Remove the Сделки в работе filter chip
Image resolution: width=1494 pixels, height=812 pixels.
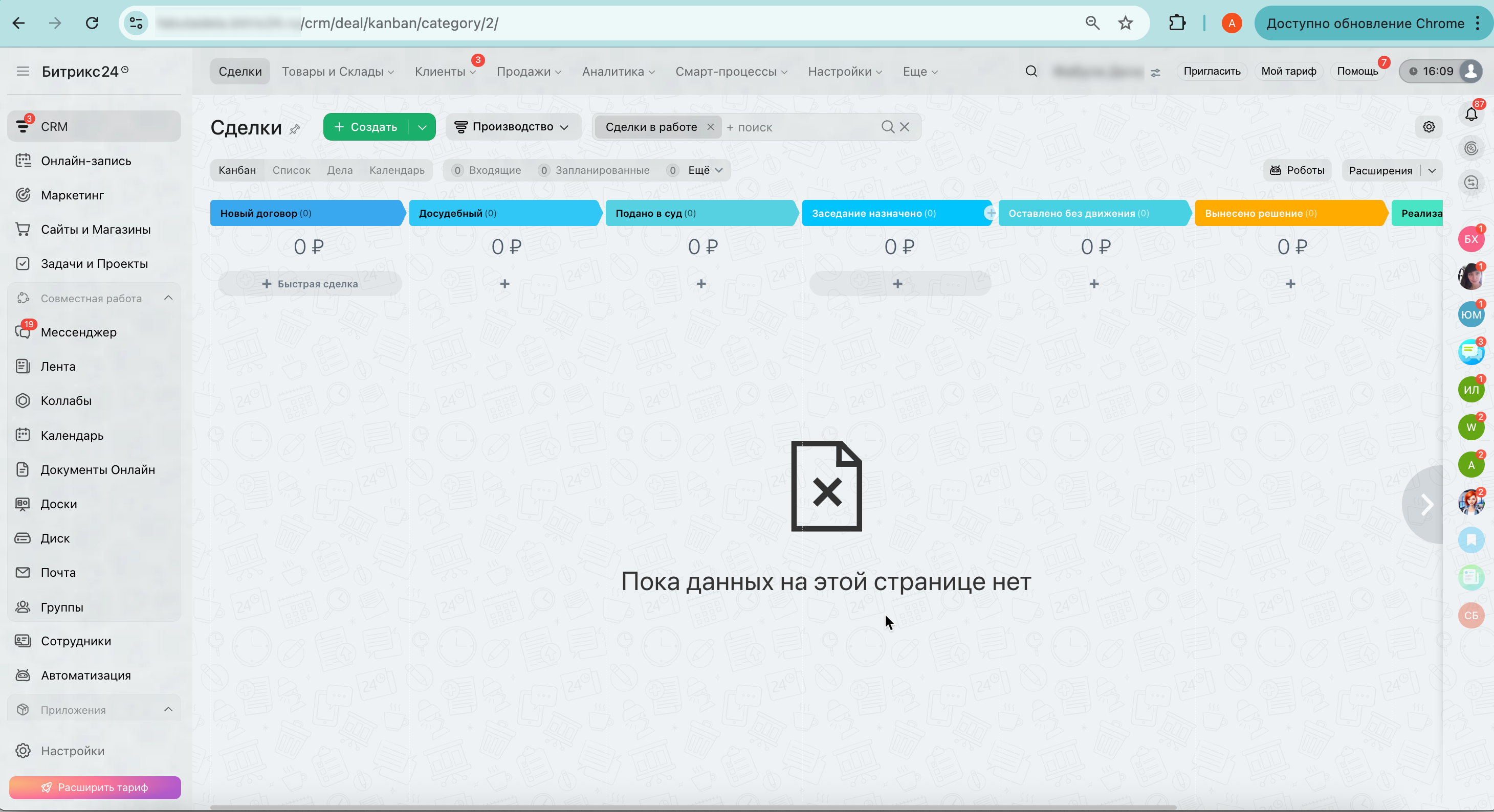[710, 127]
